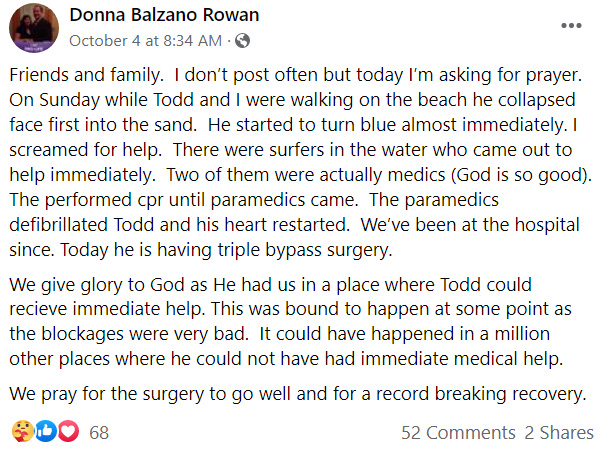Open the 2 Shares link
Image resolution: width=606 pixels, height=453 pixels.
pos(559,433)
